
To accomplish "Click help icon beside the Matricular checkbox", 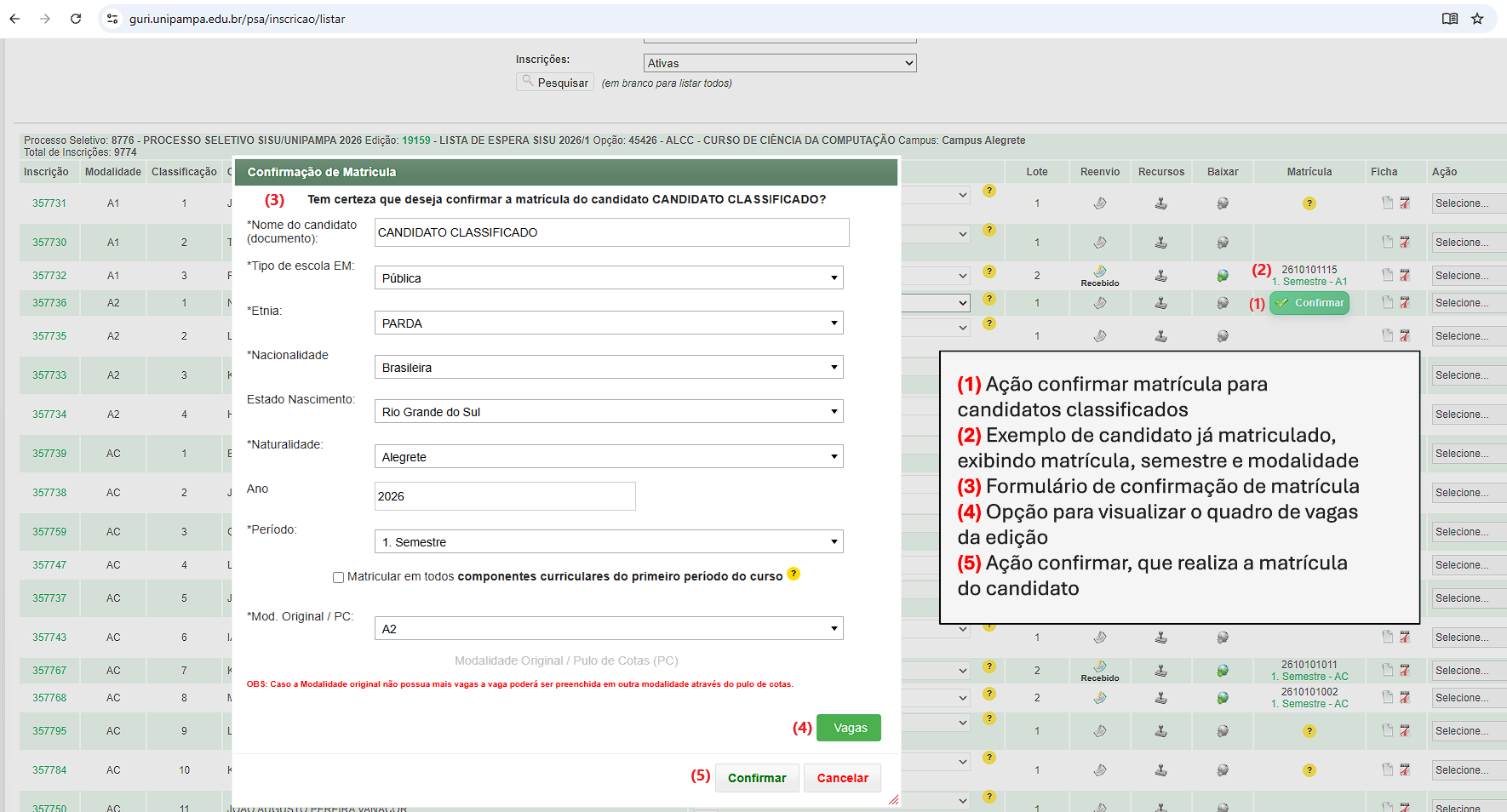I will pos(794,574).
